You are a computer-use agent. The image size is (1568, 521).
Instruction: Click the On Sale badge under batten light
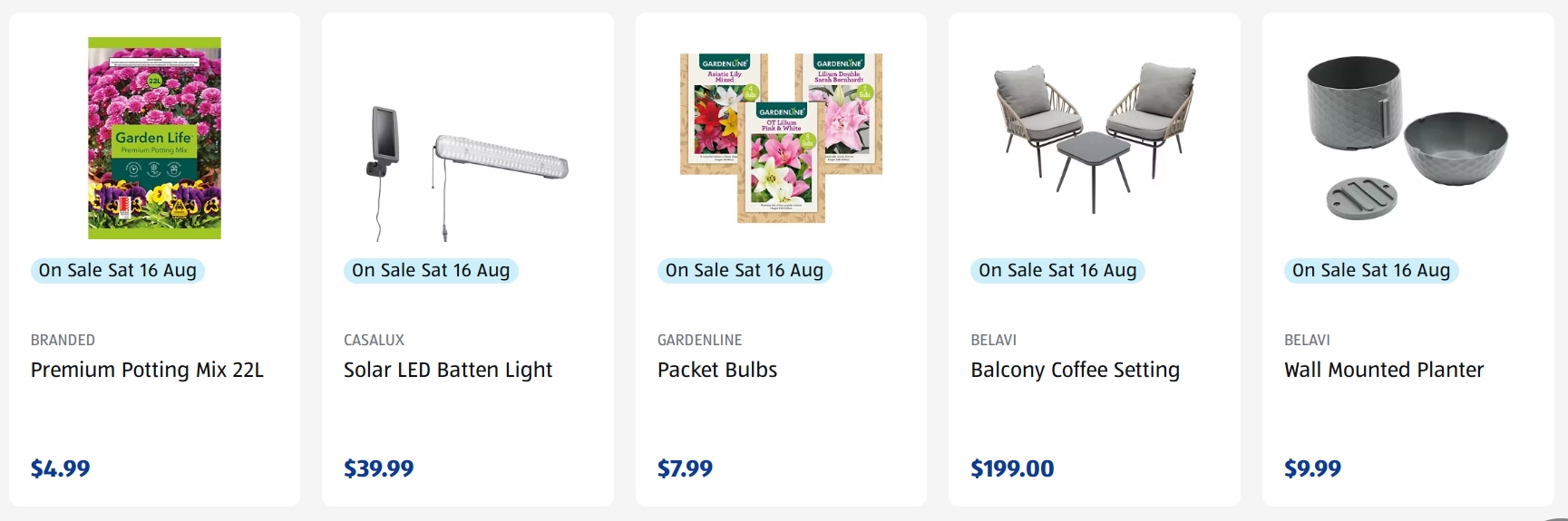[x=431, y=270]
